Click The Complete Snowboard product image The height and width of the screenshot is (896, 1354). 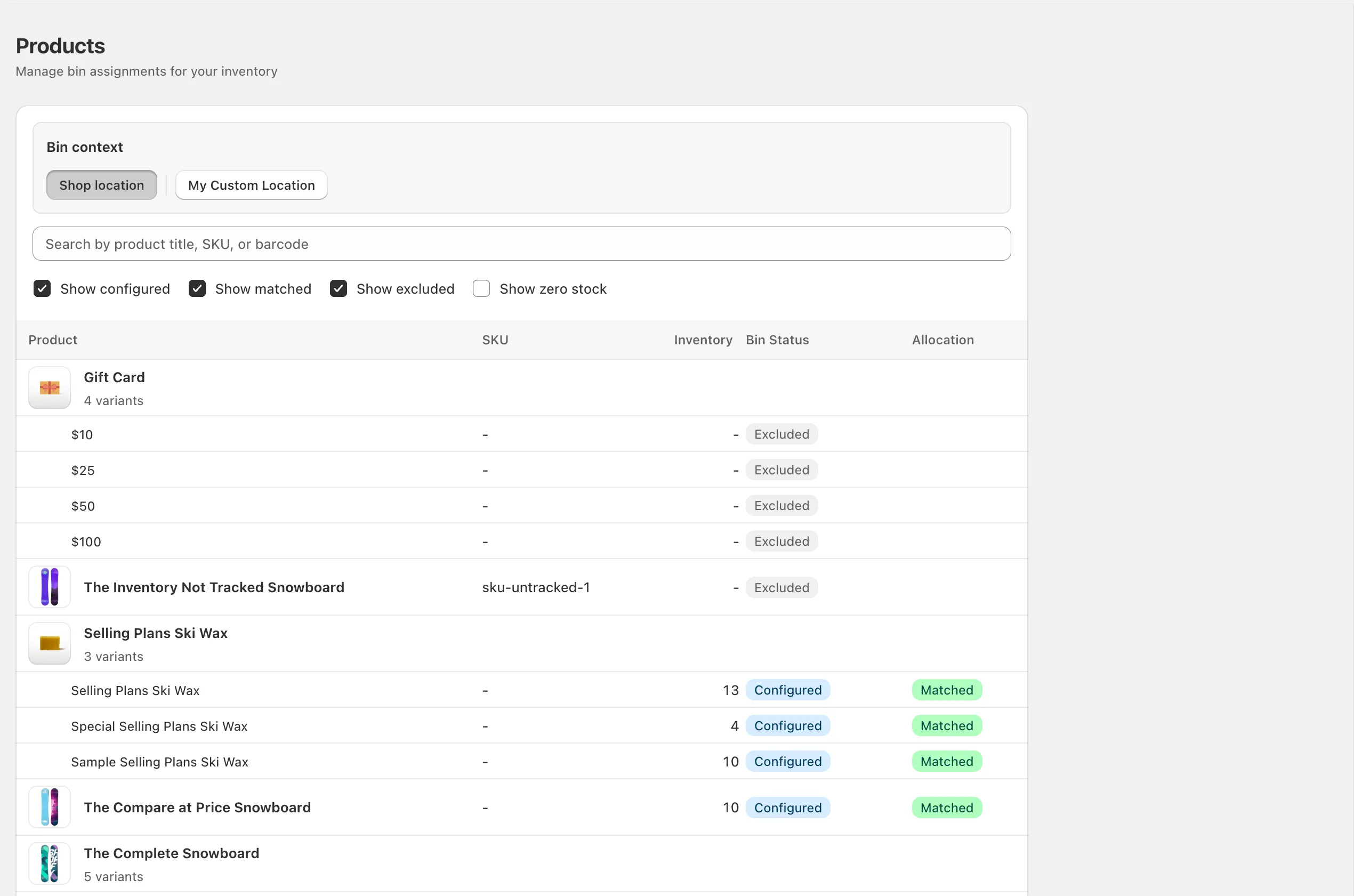(x=49, y=863)
